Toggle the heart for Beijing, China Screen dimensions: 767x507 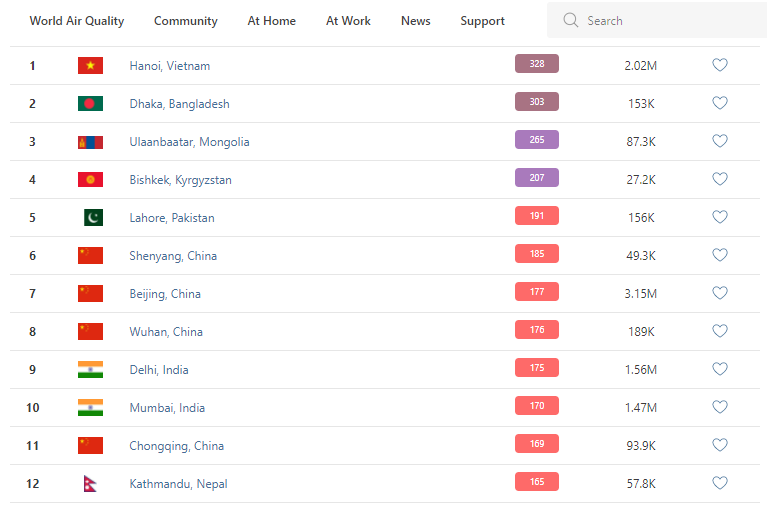click(720, 294)
